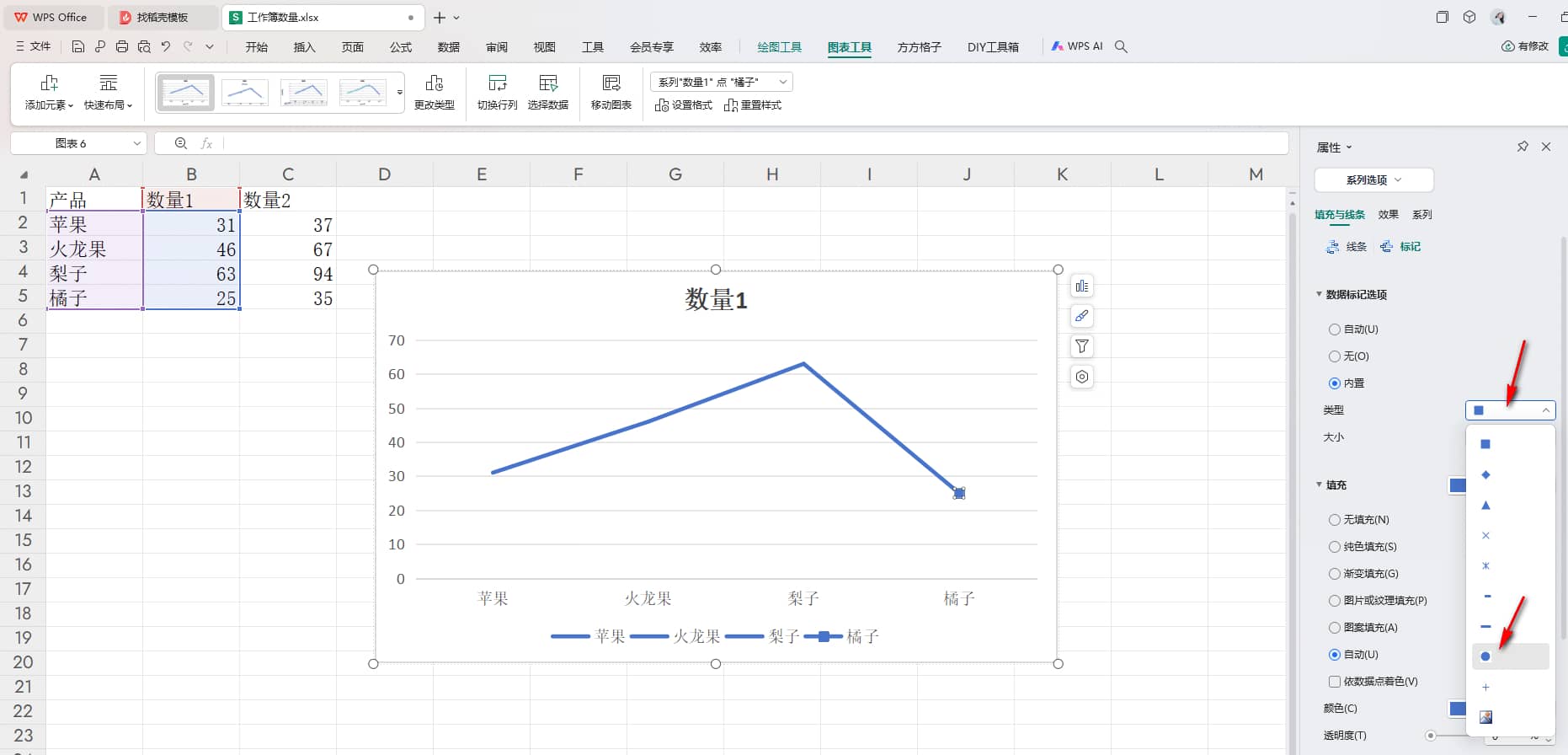Image resolution: width=1568 pixels, height=755 pixels.
Task: Open WPS AI assistant
Action: [x=1077, y=46]
